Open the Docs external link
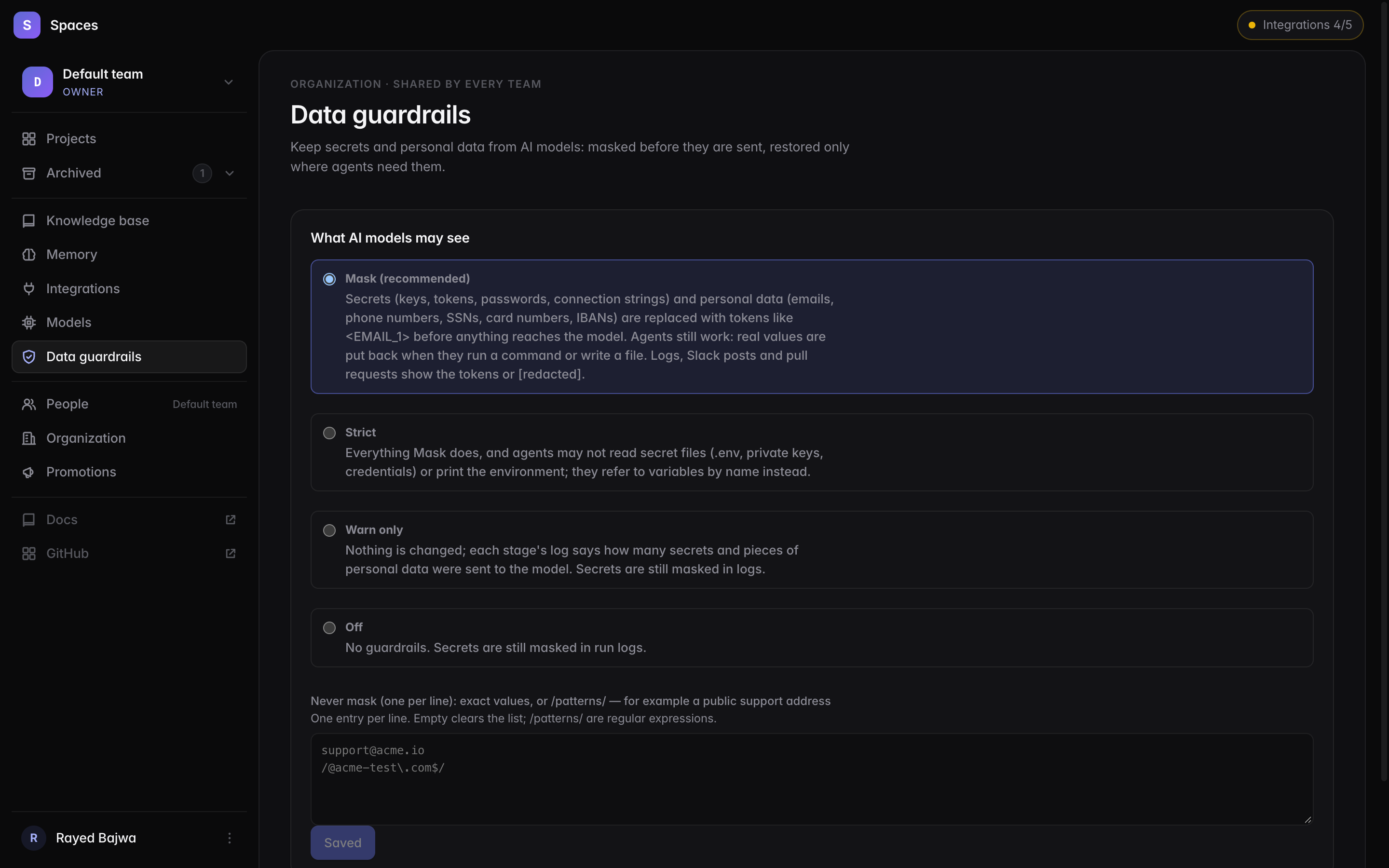Screen dimensions: 1389x868 (x=129, y=520)
